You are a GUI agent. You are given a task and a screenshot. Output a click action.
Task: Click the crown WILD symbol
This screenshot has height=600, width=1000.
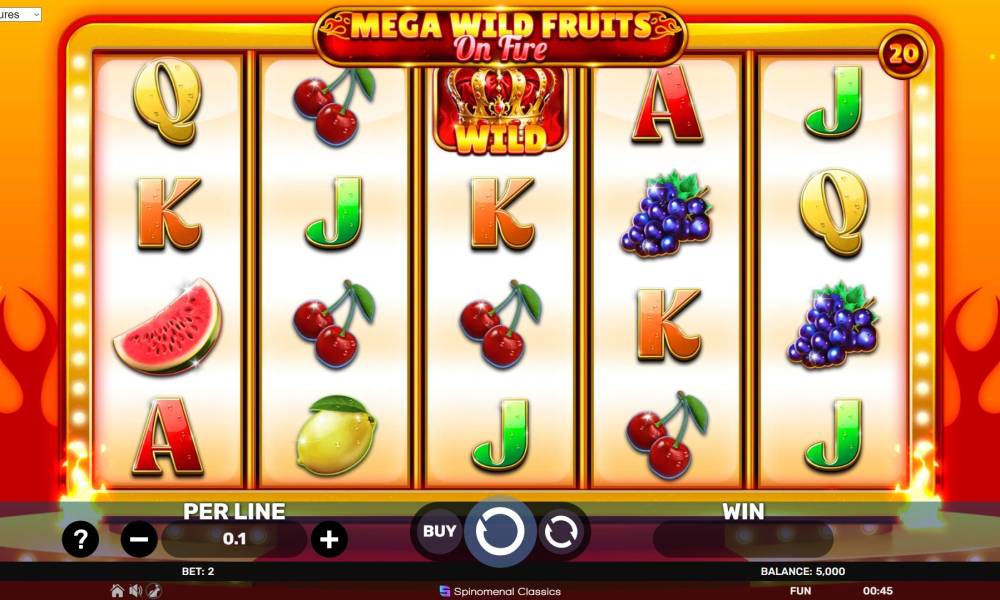[500, 110]
